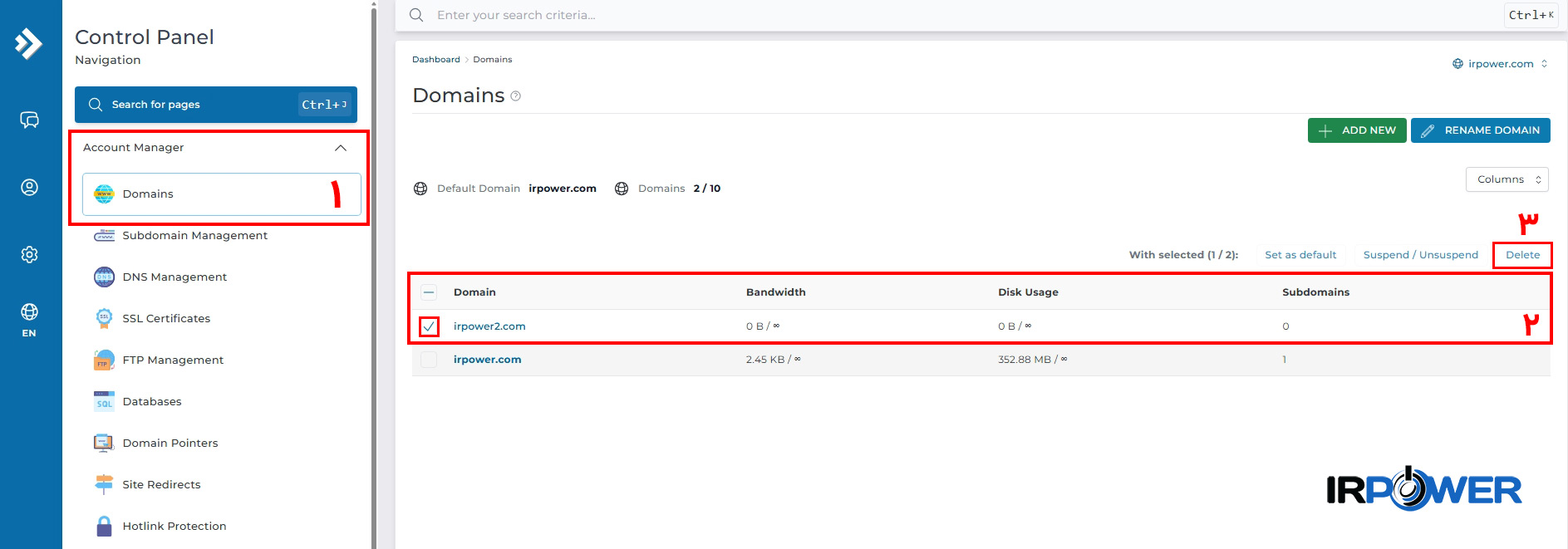This screenshot has height=549, width=1568.
Task: Click the globe icon next to Domains 2 / 10
Action: [x=622, y=189]
